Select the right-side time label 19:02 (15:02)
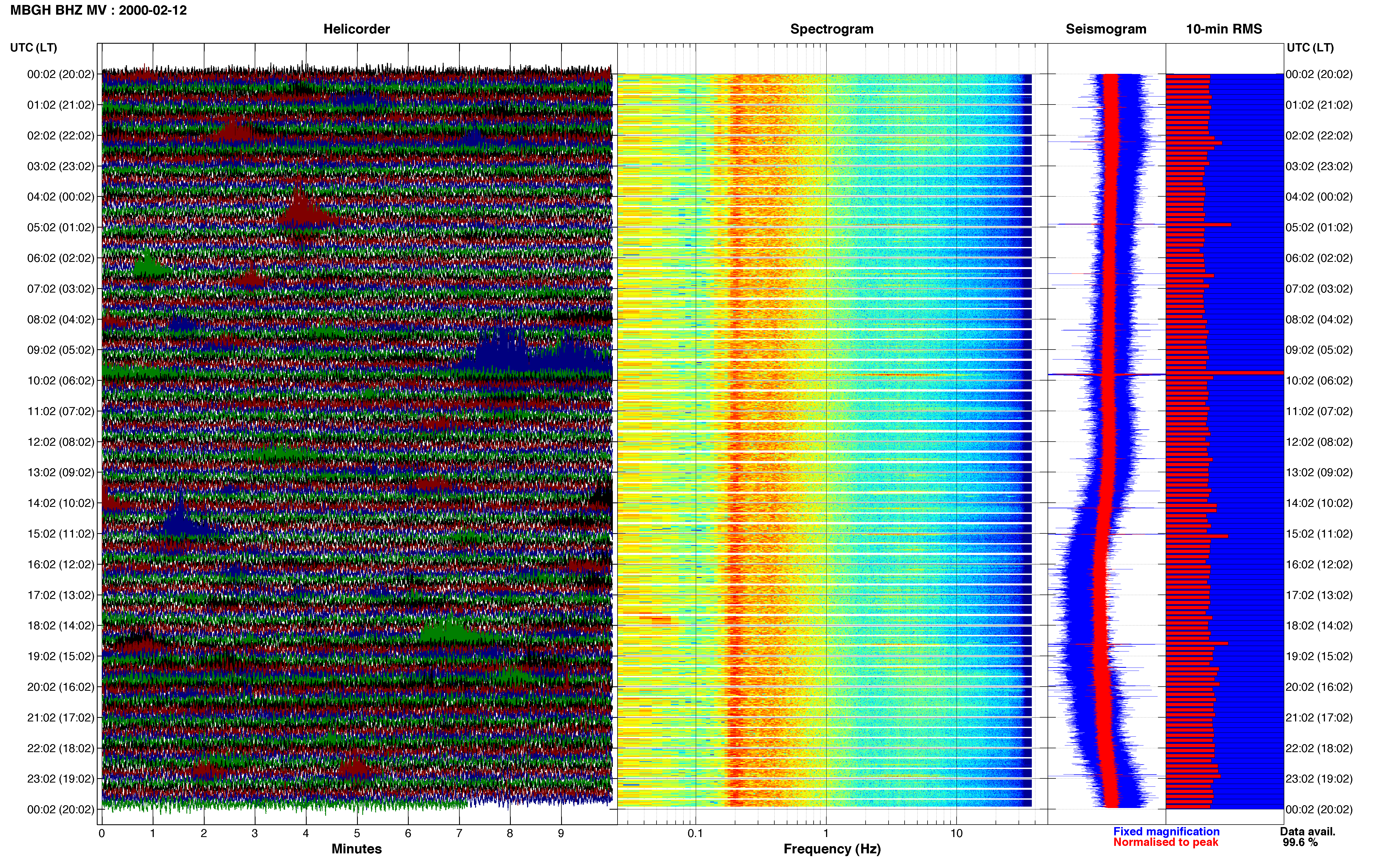Screen dimensions: 1388x868 click(1319, 656)
